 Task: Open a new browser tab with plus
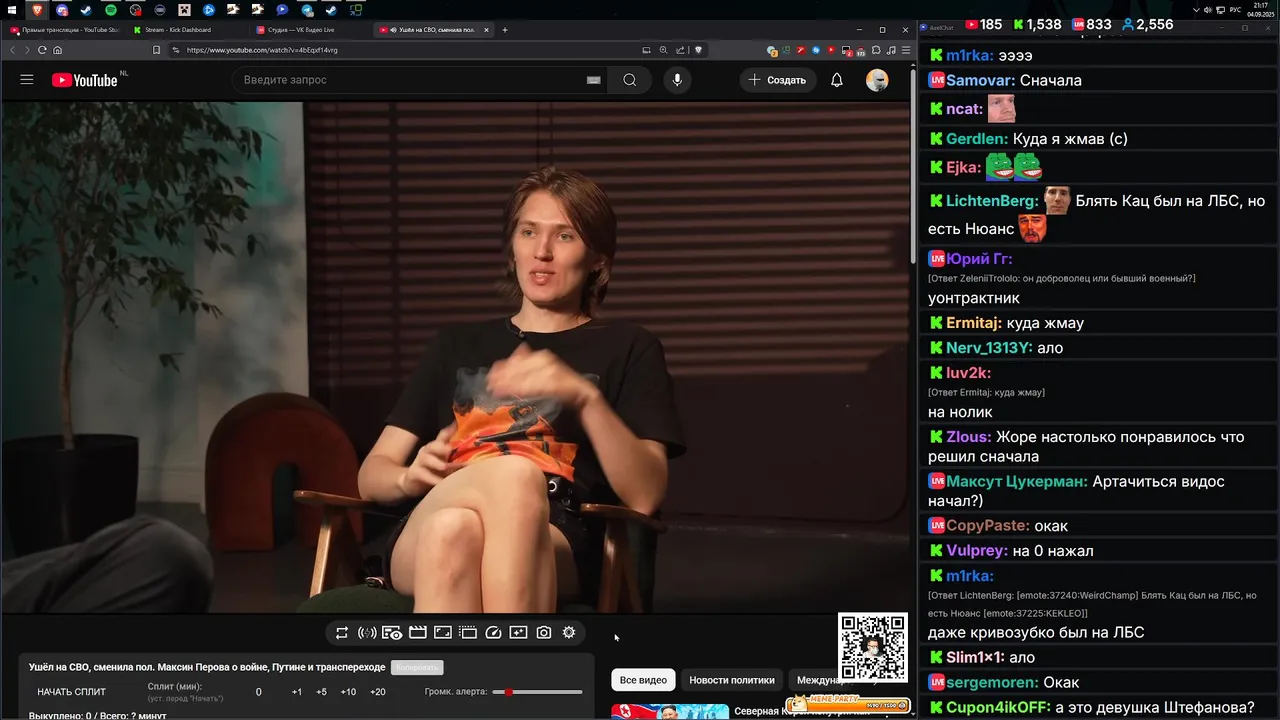(x=505, y=30)
